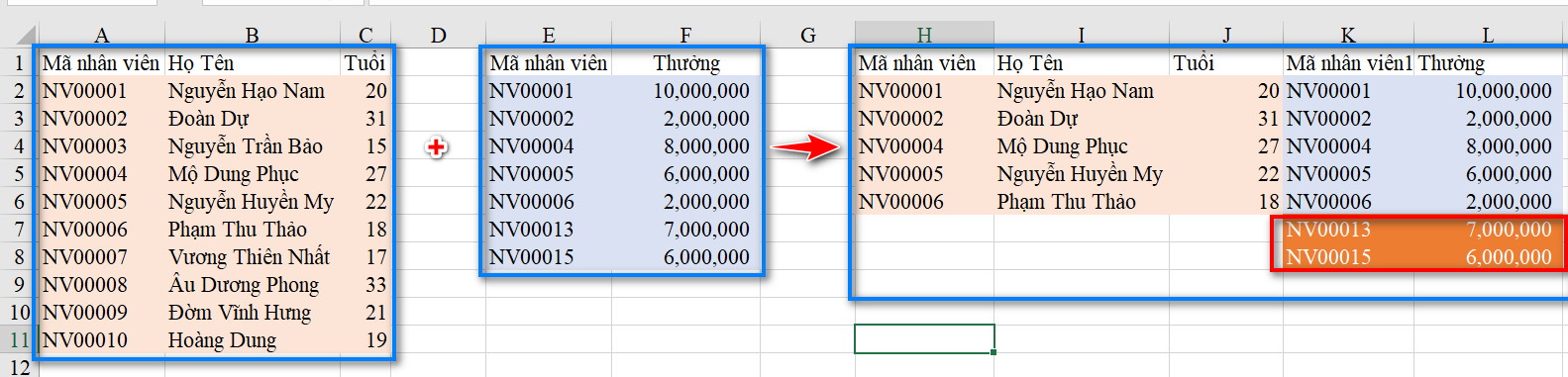
Task: Select row 1 header
Action: click(x=19, y=63)
